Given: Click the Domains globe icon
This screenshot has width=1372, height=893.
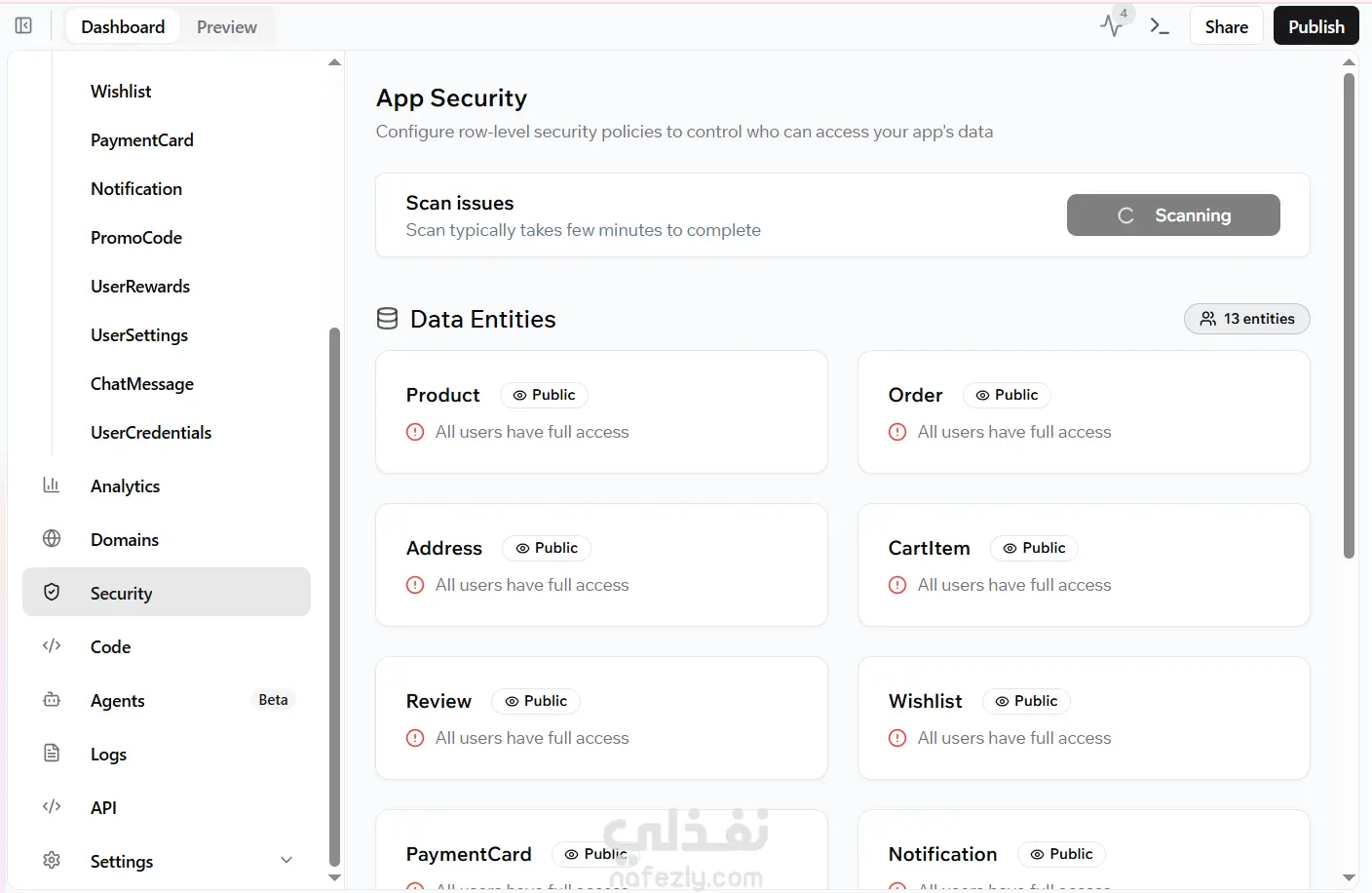Looking at the screenshot, I should [x=52, y=539].
